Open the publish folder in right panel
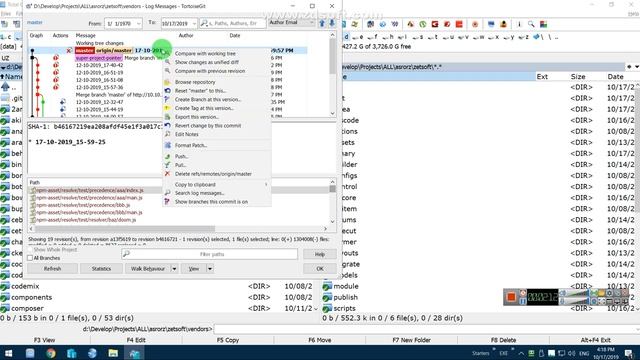This screenshot has width=640, height=360. [x=345, y=297]
